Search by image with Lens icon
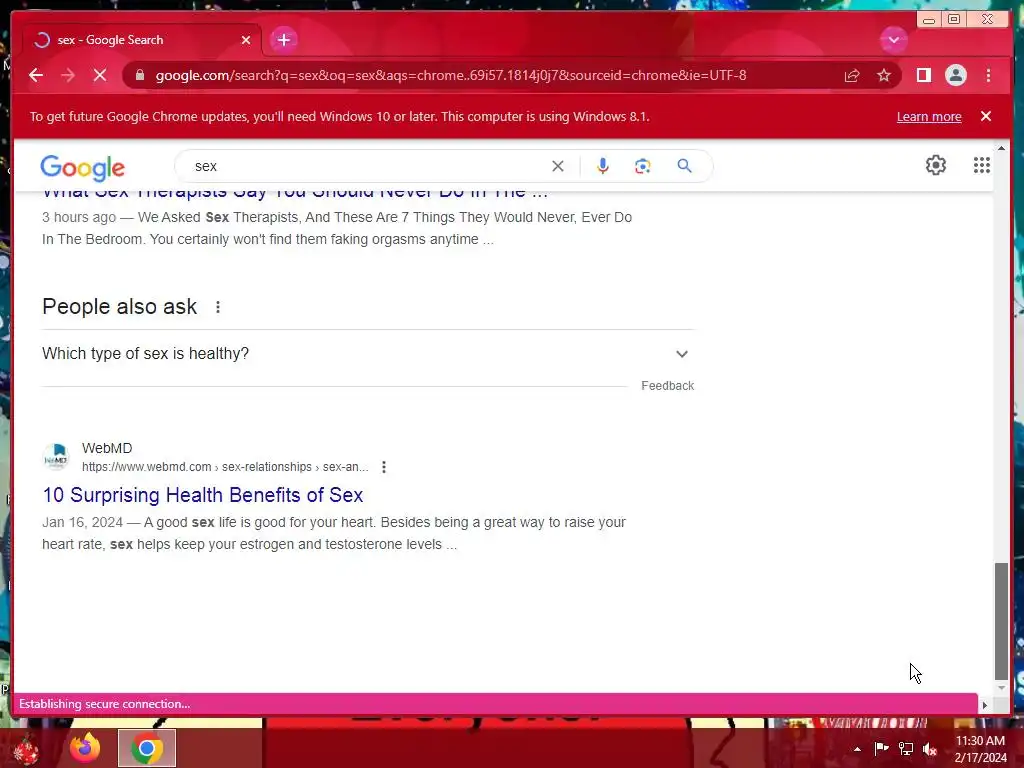 click(x=643, y=166)
